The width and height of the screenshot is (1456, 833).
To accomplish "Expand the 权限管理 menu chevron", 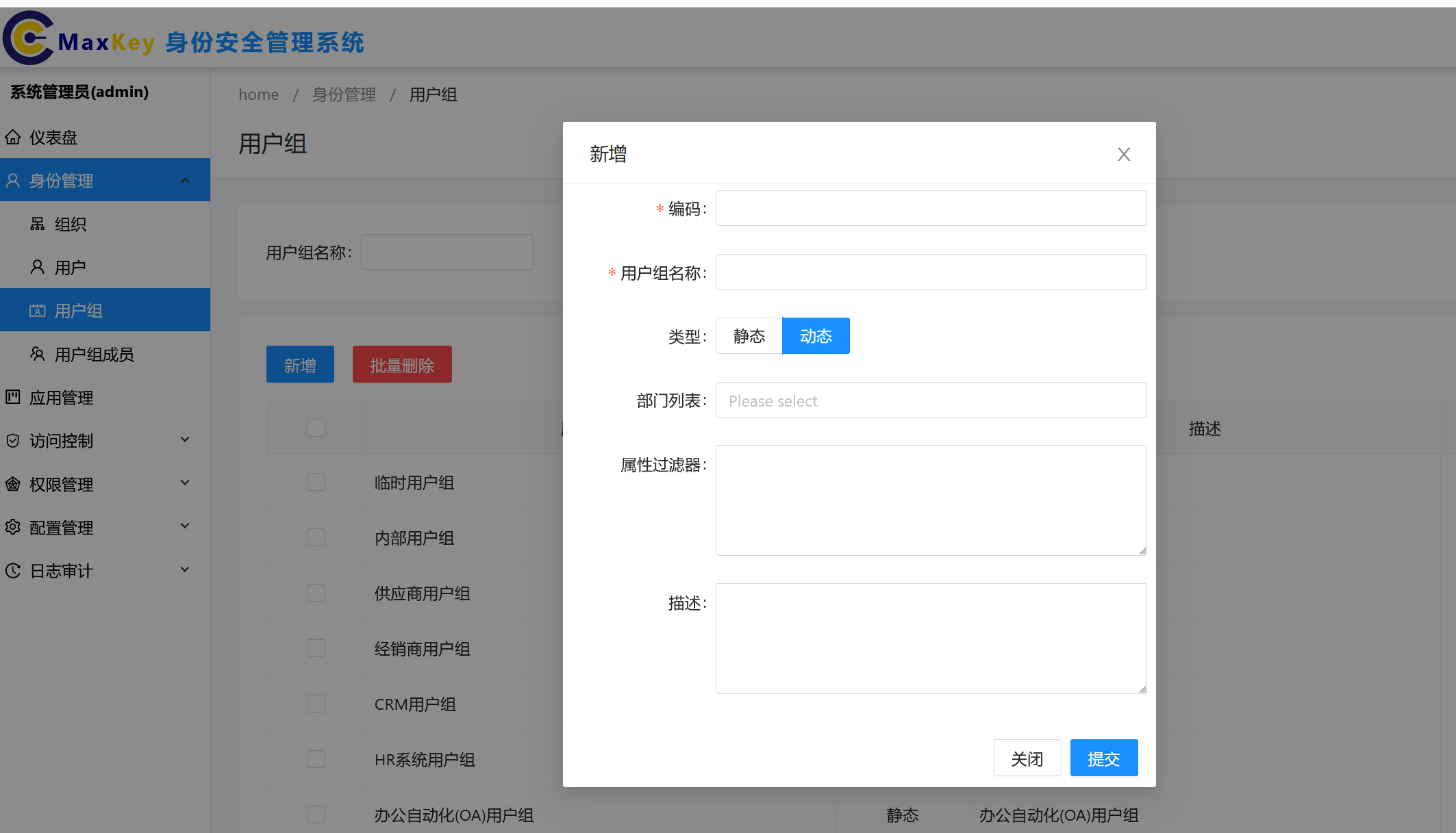I will 184,483.
